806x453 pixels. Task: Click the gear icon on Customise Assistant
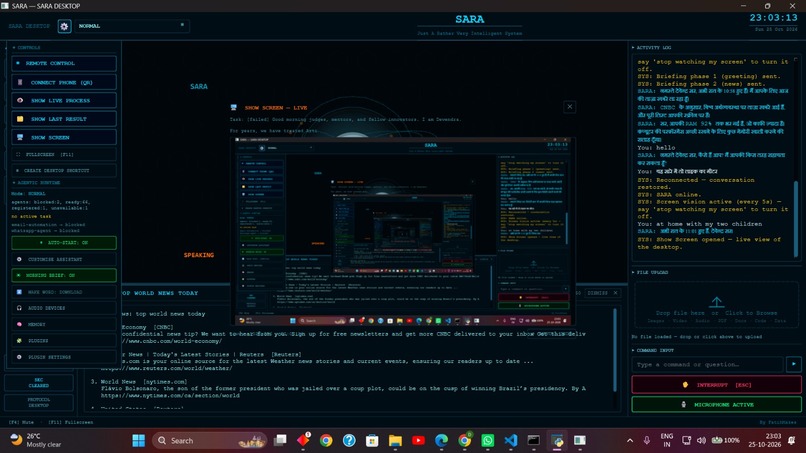(20, 259)
